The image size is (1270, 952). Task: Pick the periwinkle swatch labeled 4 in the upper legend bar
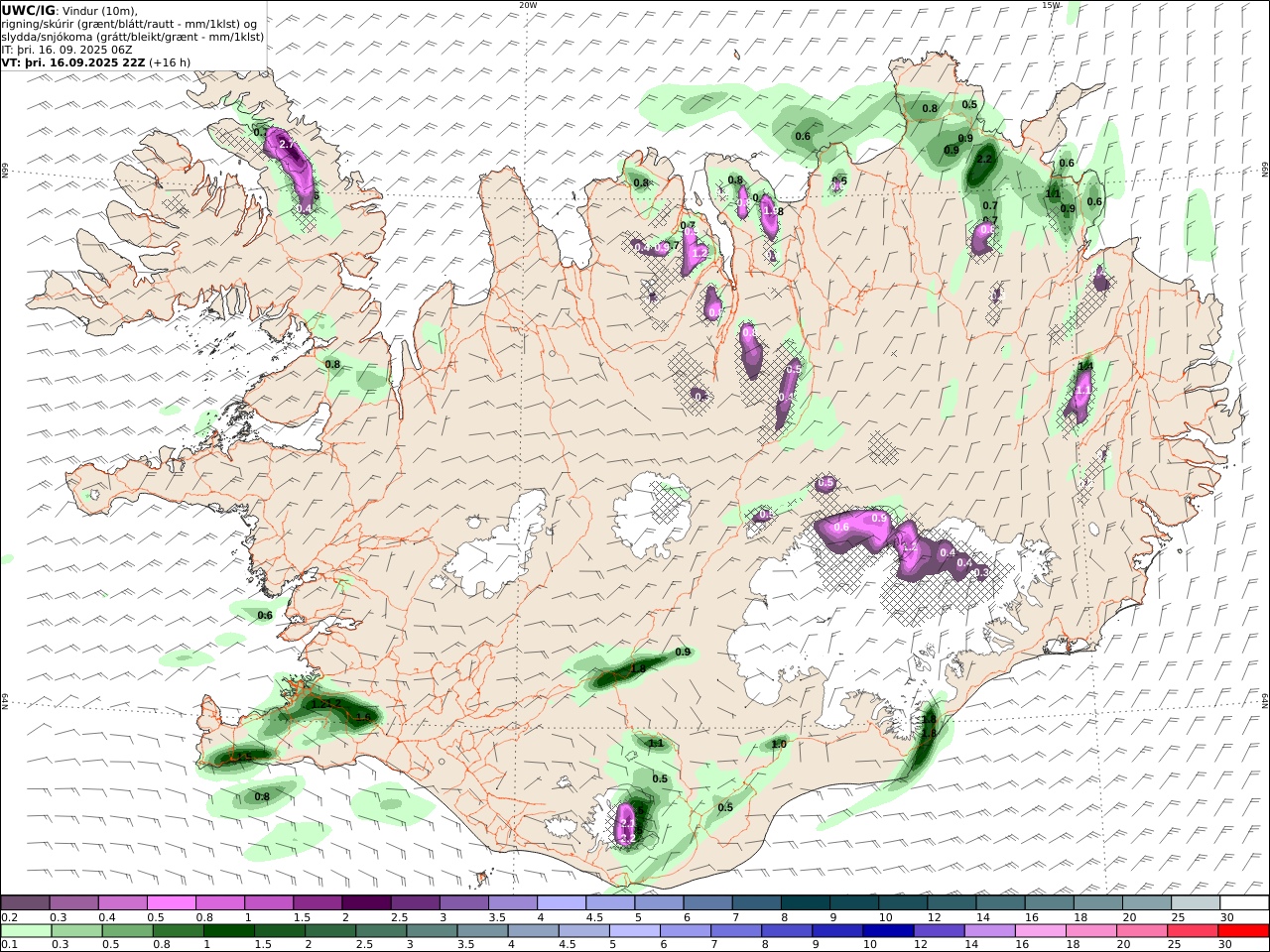561,902
